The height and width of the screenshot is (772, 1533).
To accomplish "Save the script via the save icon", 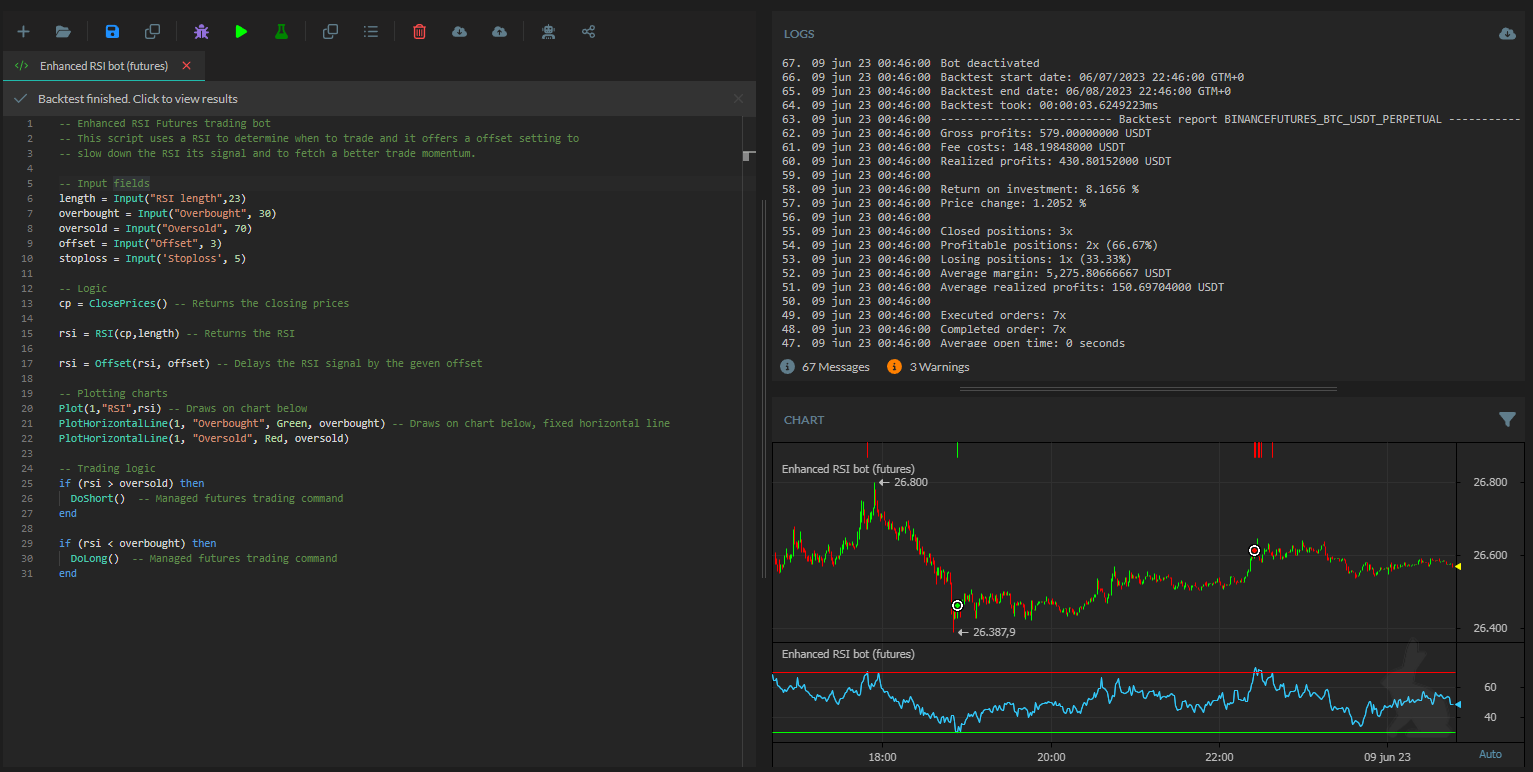I will point(112,31).
